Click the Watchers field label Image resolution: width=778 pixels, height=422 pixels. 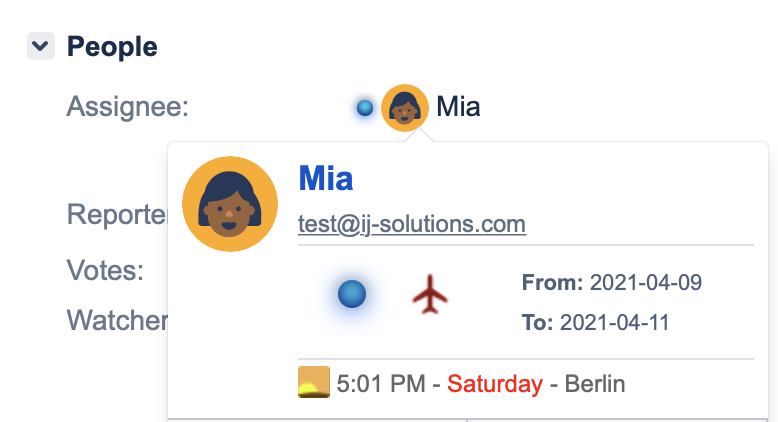coord(116,320)
